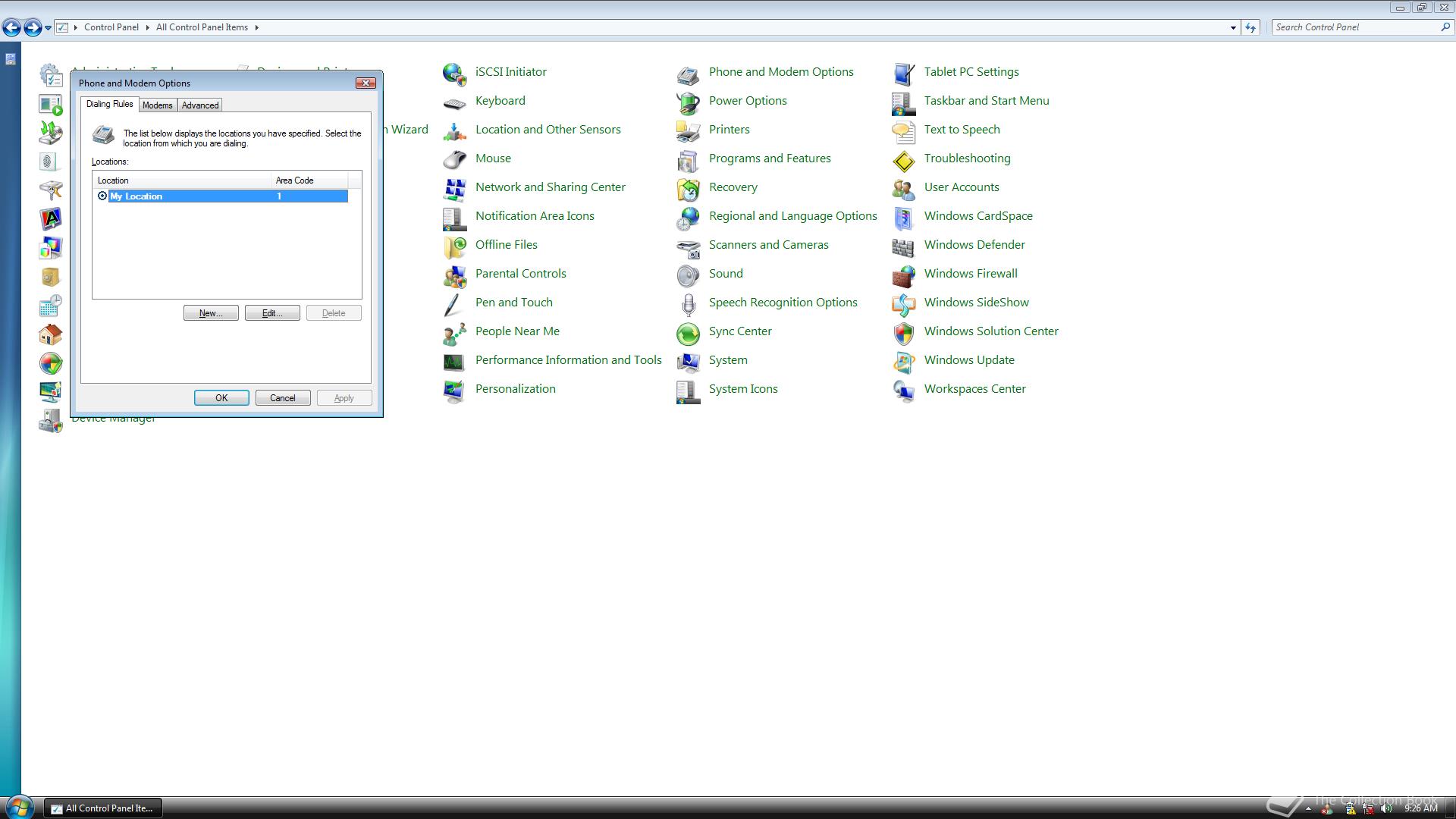The height and width of the screenshot is (819, 1456).
Task: Open the Windows SideShow link
Action: (x=976, y=303)
